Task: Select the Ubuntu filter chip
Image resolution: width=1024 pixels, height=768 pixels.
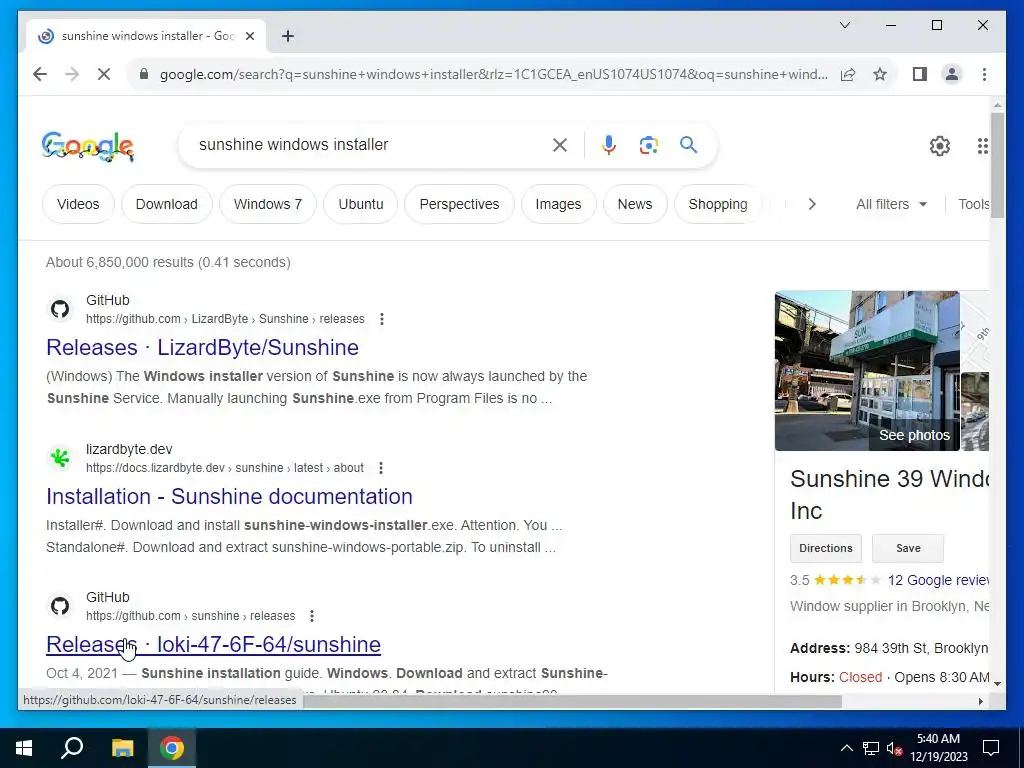Action: [x=360, y=204]
